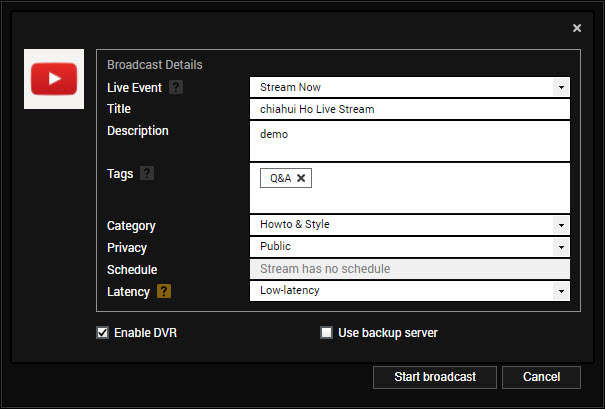This screenshot has height=409, width=605.
Task: Click the Live Event help icon
Action: click(x=175, y=88)
